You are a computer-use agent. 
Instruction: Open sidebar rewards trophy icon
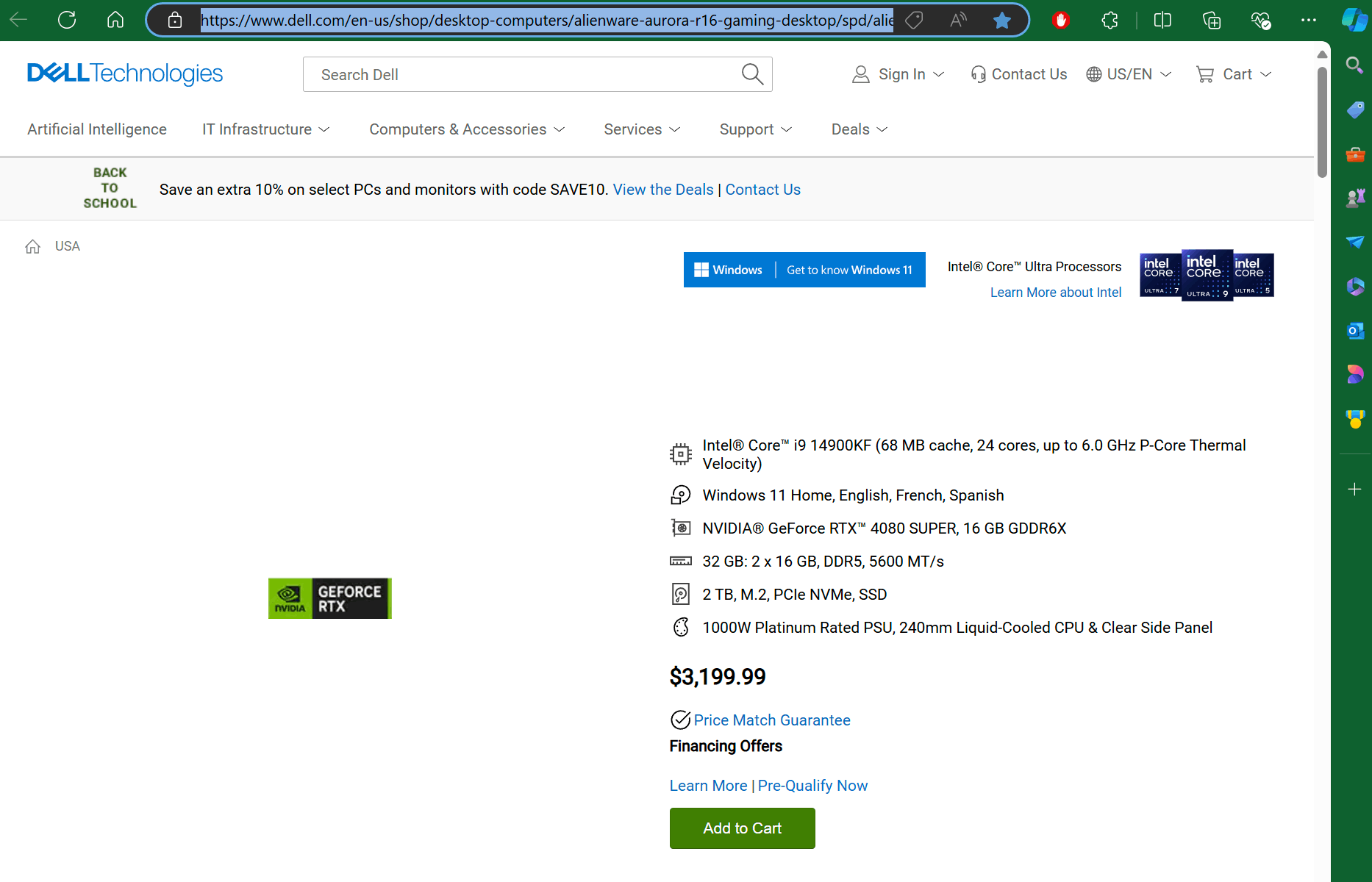click(x=1355, y=419)
